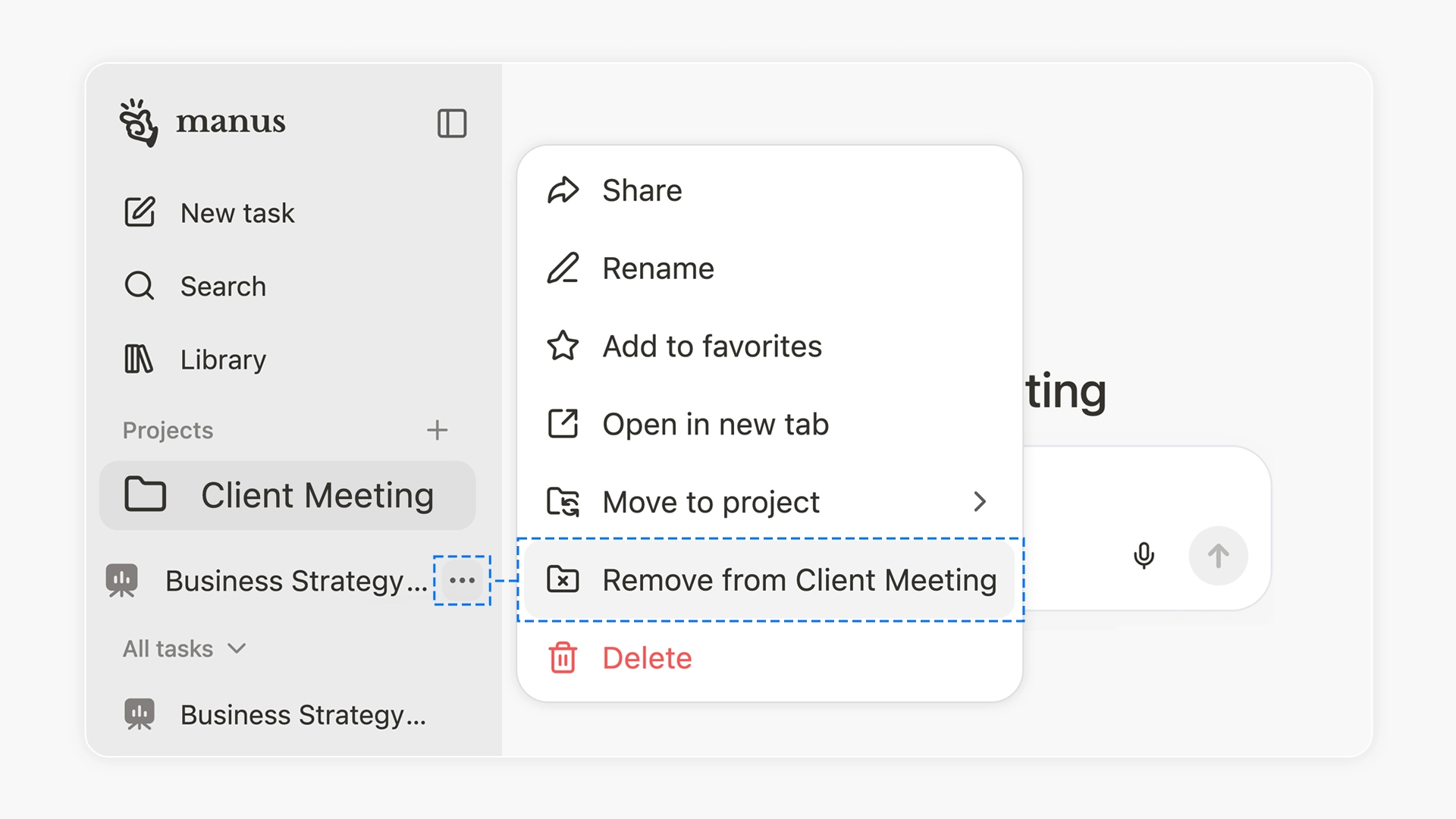The image size is (1456, 819).
Task: Collapse the sidebar with the panel toggle
Action: tap(451, 123)
